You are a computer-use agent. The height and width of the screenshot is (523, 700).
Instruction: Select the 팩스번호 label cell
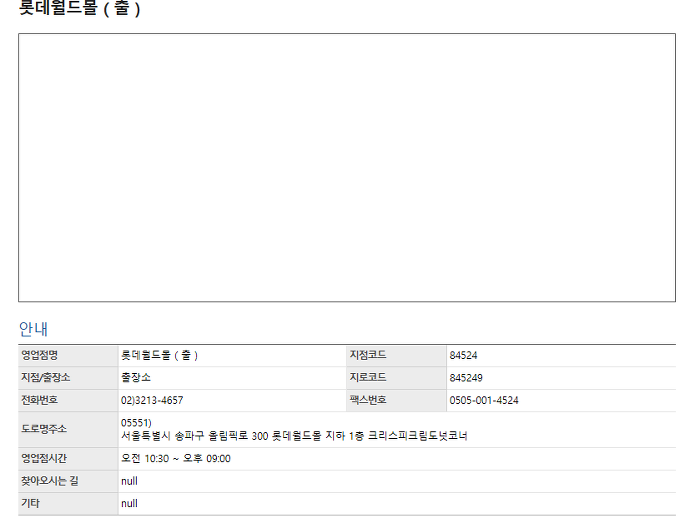[396, 400]
